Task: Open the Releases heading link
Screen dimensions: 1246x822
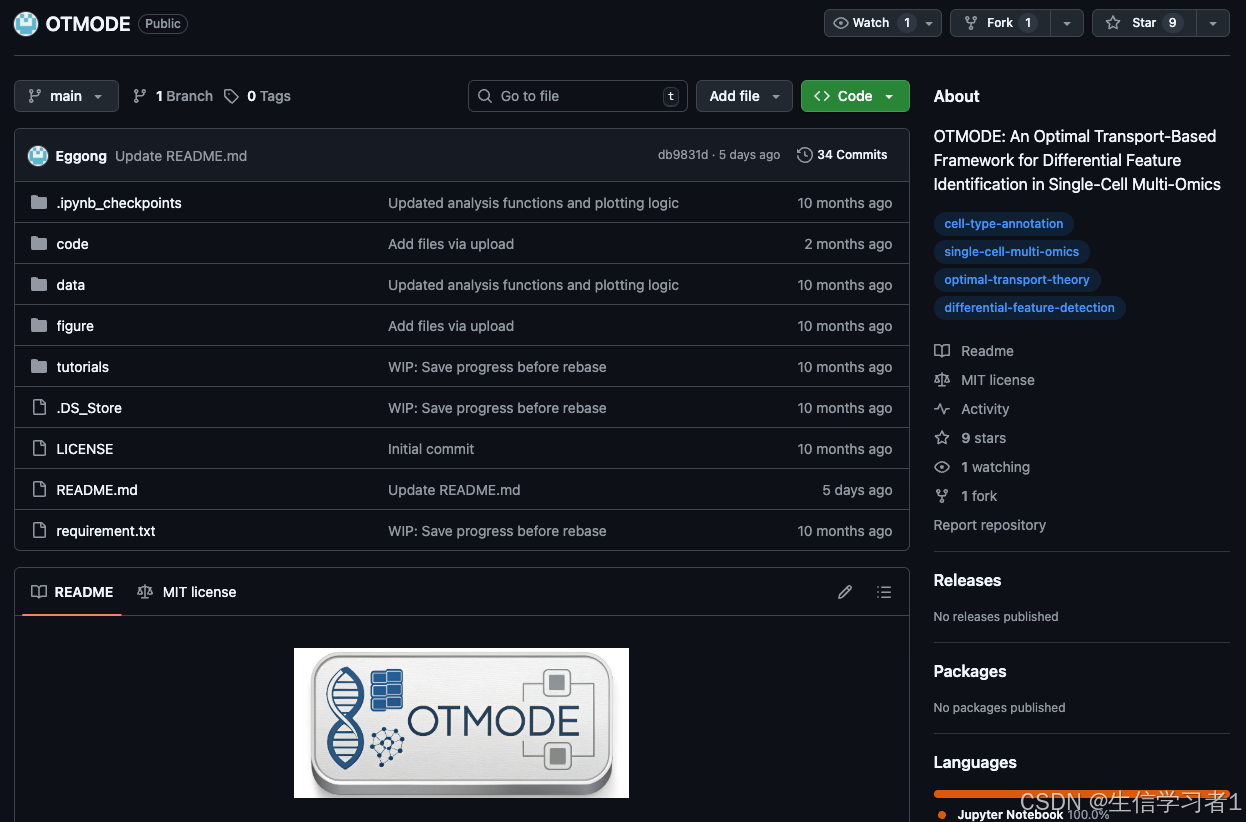Action: tap(967, 580)
